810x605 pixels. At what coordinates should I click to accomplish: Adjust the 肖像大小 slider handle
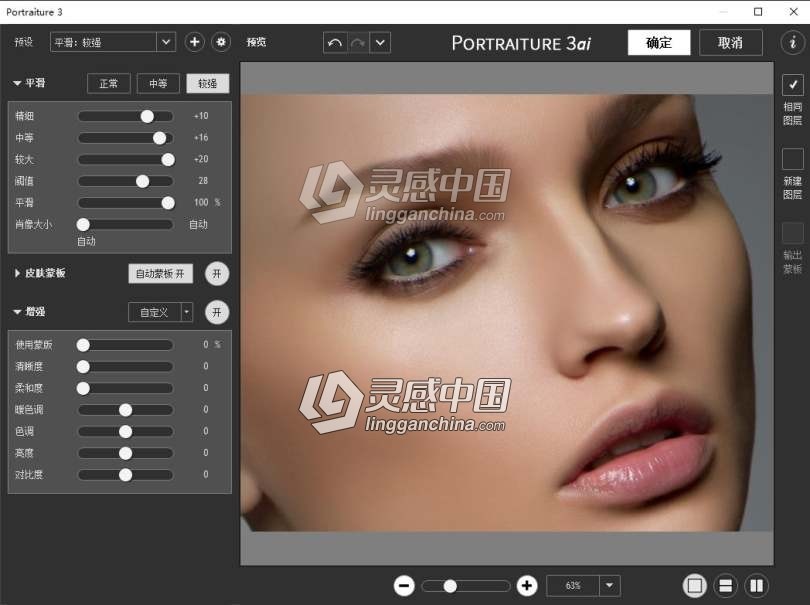(83, 224)
